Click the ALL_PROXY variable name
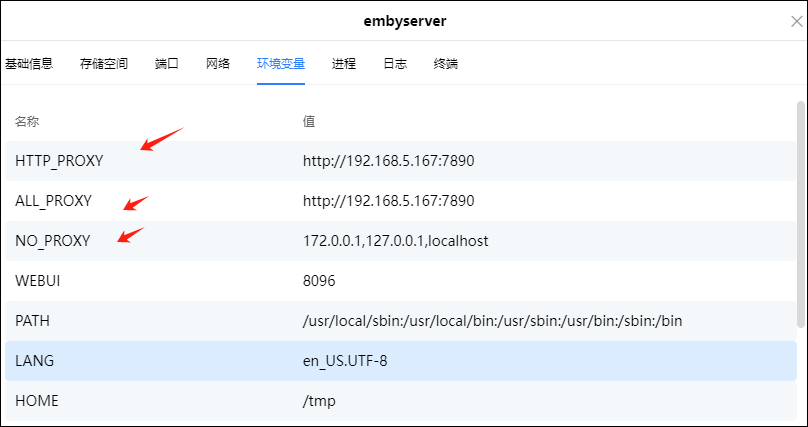Image resolution: width=808 pixels, height=427 pixels. pos(53,201)
